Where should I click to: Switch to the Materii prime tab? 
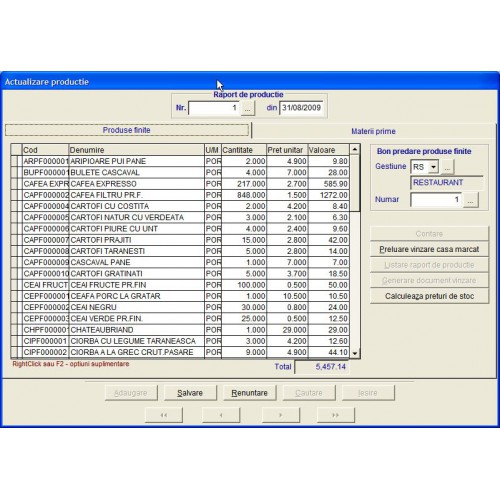click(373, 131)
